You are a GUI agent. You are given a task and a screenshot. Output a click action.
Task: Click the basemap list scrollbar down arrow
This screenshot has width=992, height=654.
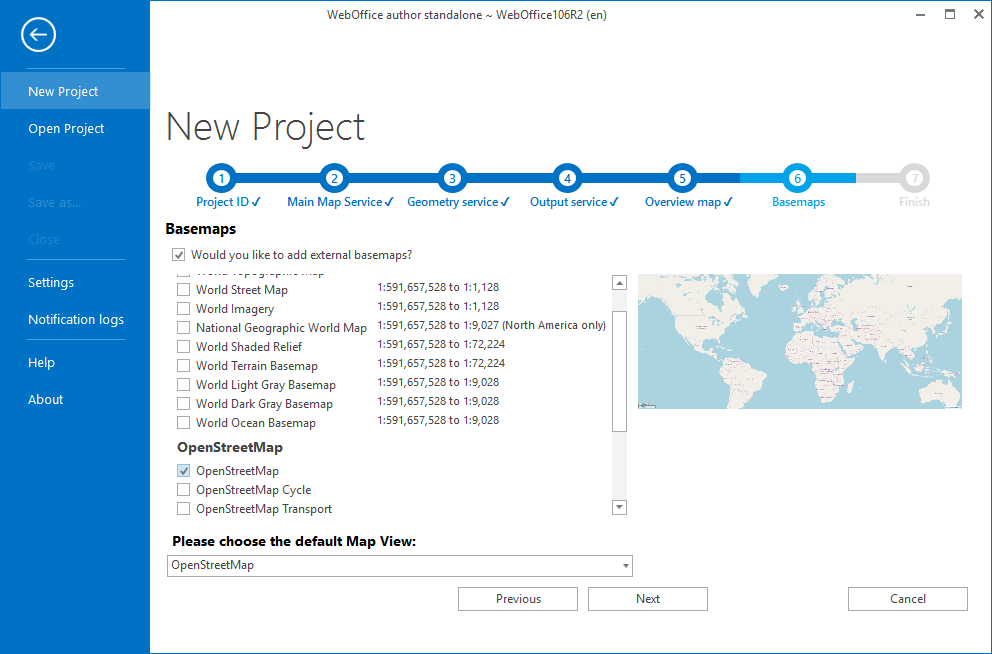[619, 507]
